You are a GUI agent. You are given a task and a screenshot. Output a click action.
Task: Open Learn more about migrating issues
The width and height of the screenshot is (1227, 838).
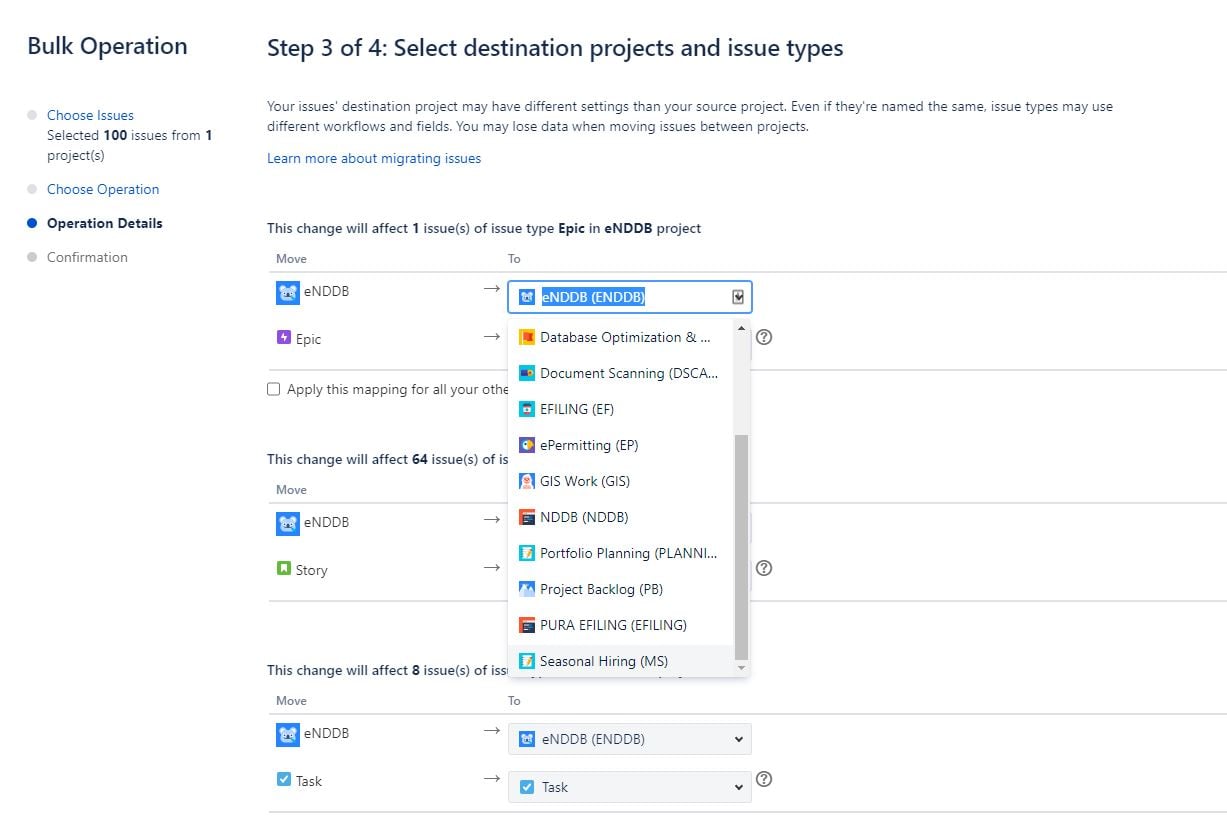click(374, 158)
